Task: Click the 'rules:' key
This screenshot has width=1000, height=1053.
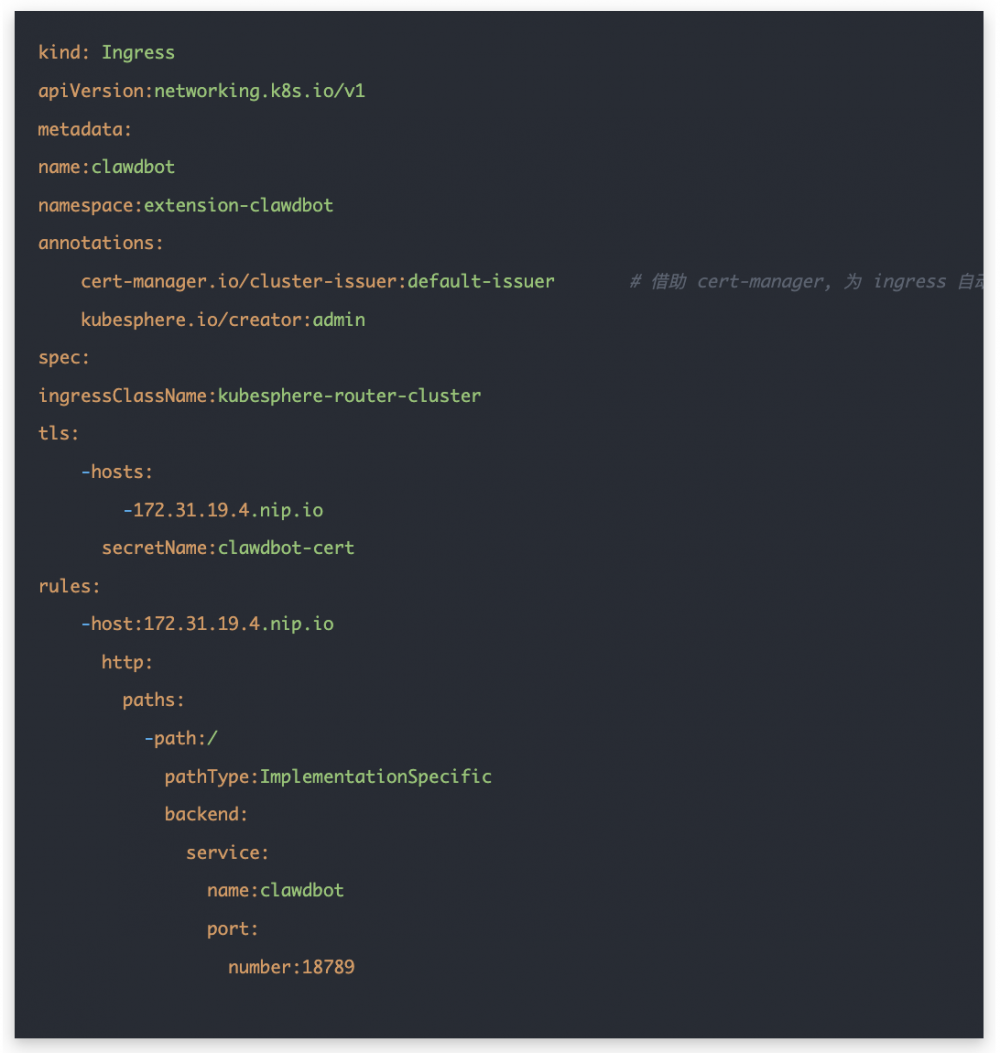Action: click(69, 586)
